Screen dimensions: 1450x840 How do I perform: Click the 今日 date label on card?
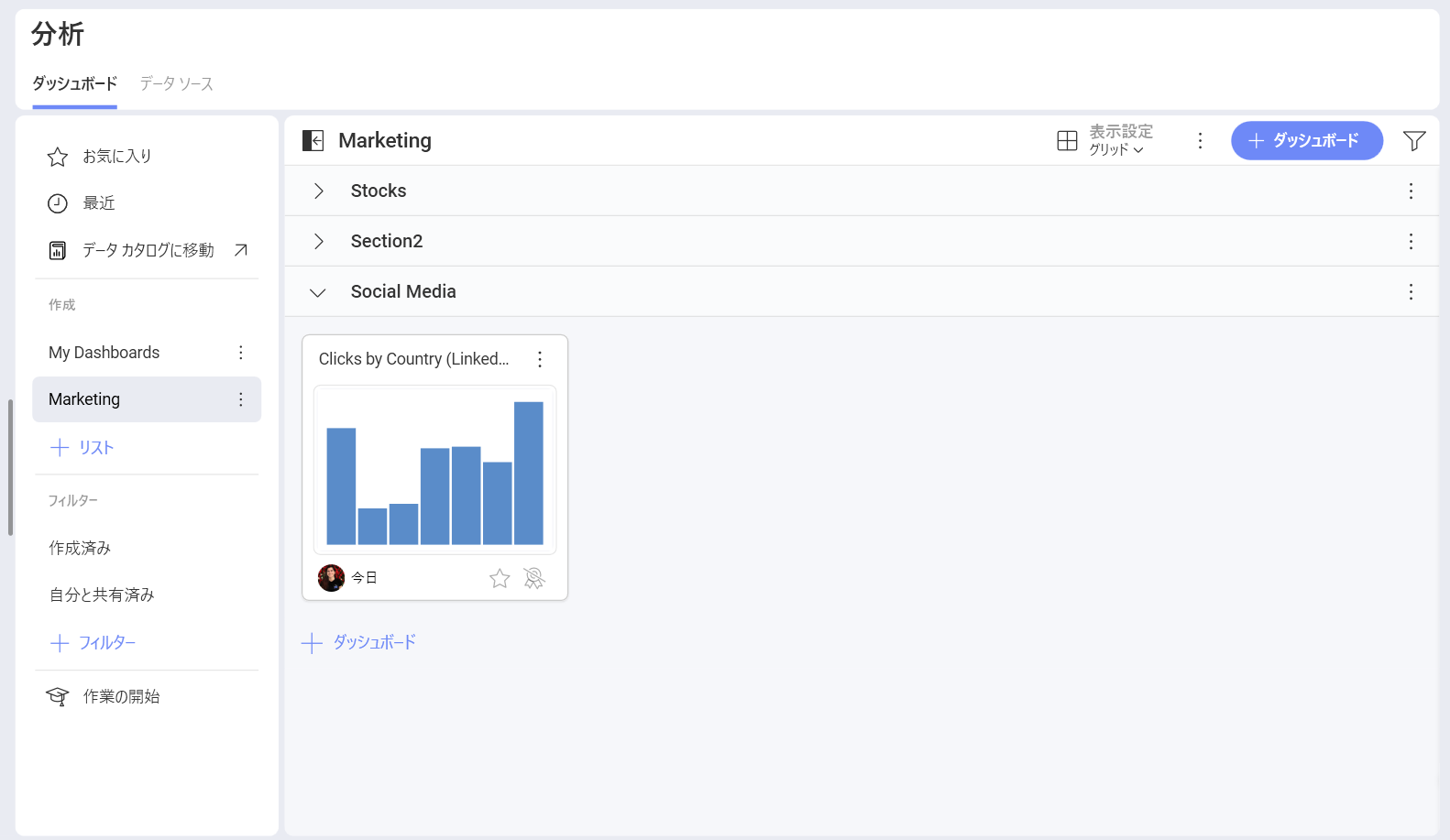coord(365,578)
